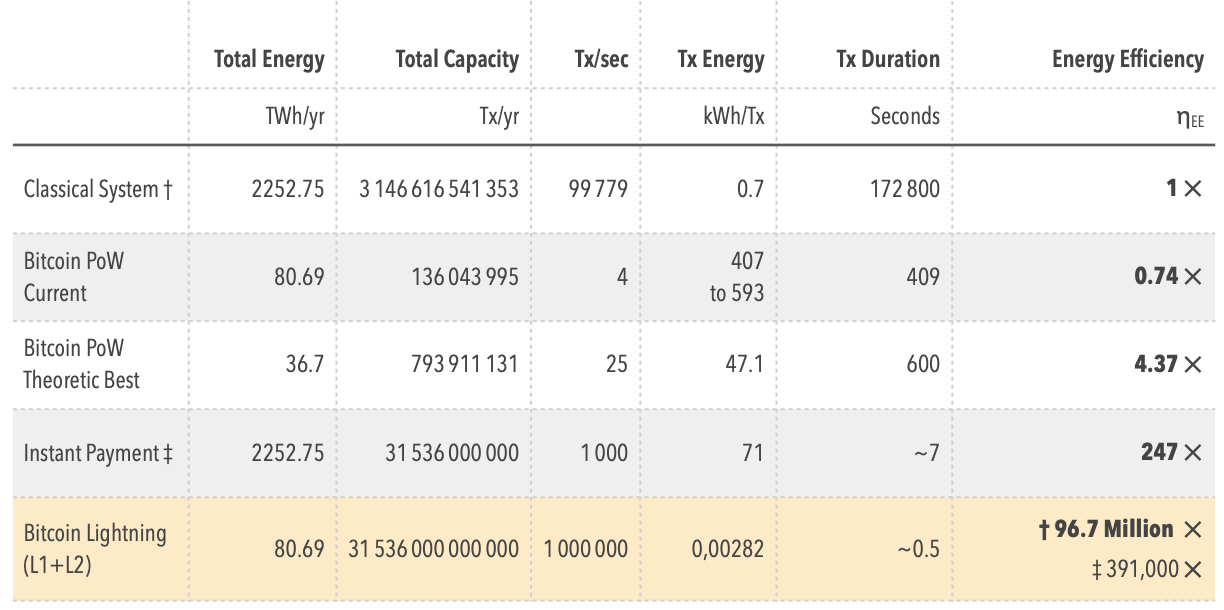Select efficiency "‡ 391,000 ×"
The width and height of the screenshot is (1224, 610).
(1148, 568)
